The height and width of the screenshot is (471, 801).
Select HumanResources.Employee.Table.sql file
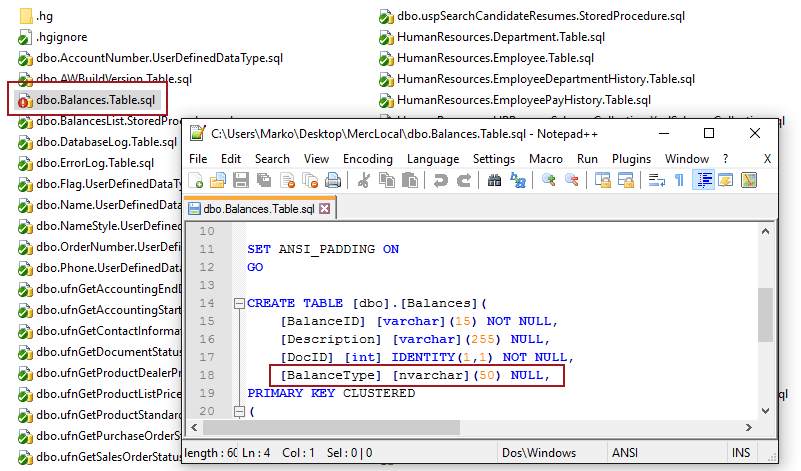tap(486, 58)
